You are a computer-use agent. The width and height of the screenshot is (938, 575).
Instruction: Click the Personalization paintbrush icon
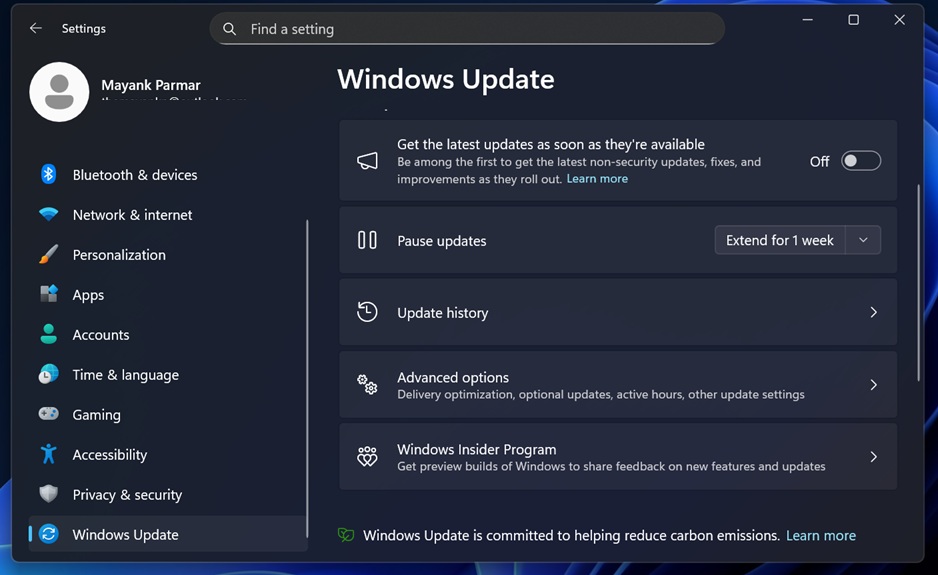point(48,255)
